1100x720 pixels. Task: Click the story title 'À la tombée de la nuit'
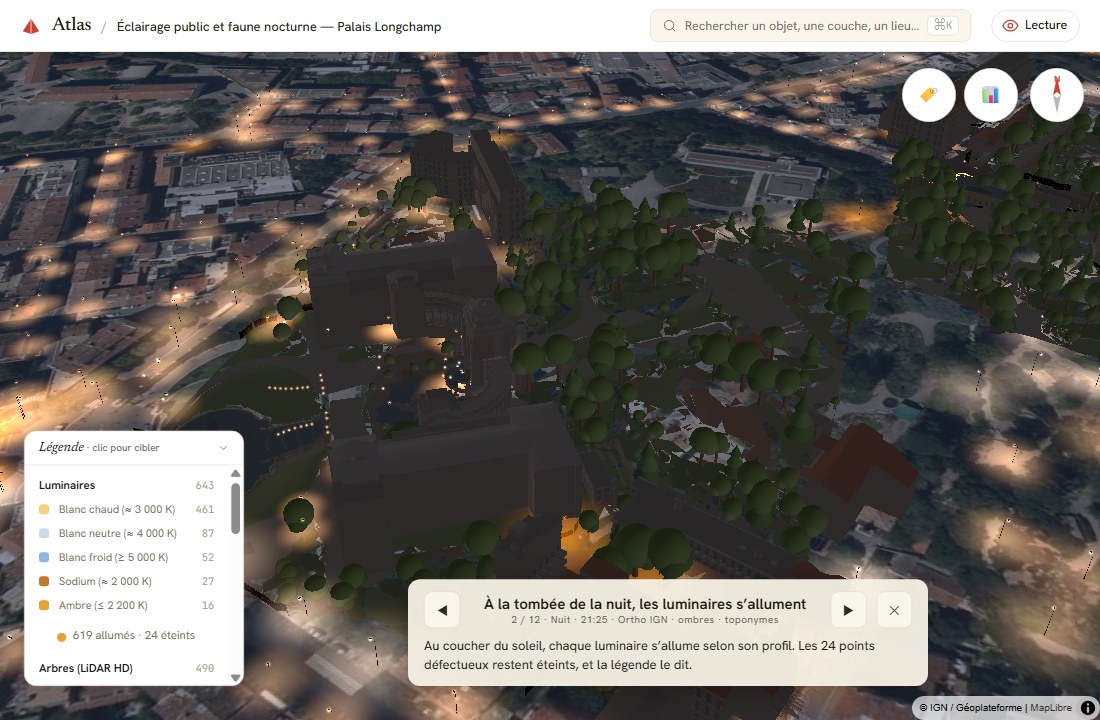click(645, 604)
